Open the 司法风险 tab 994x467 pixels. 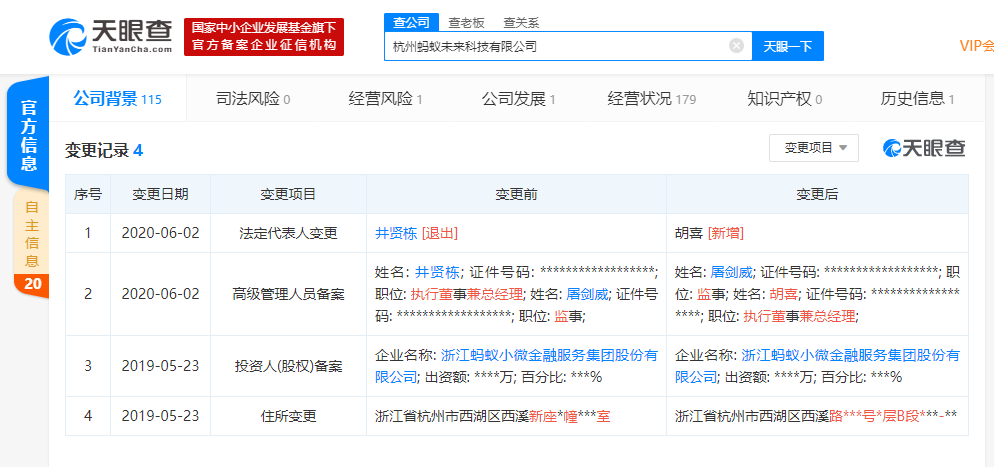(x=253, y=99)
